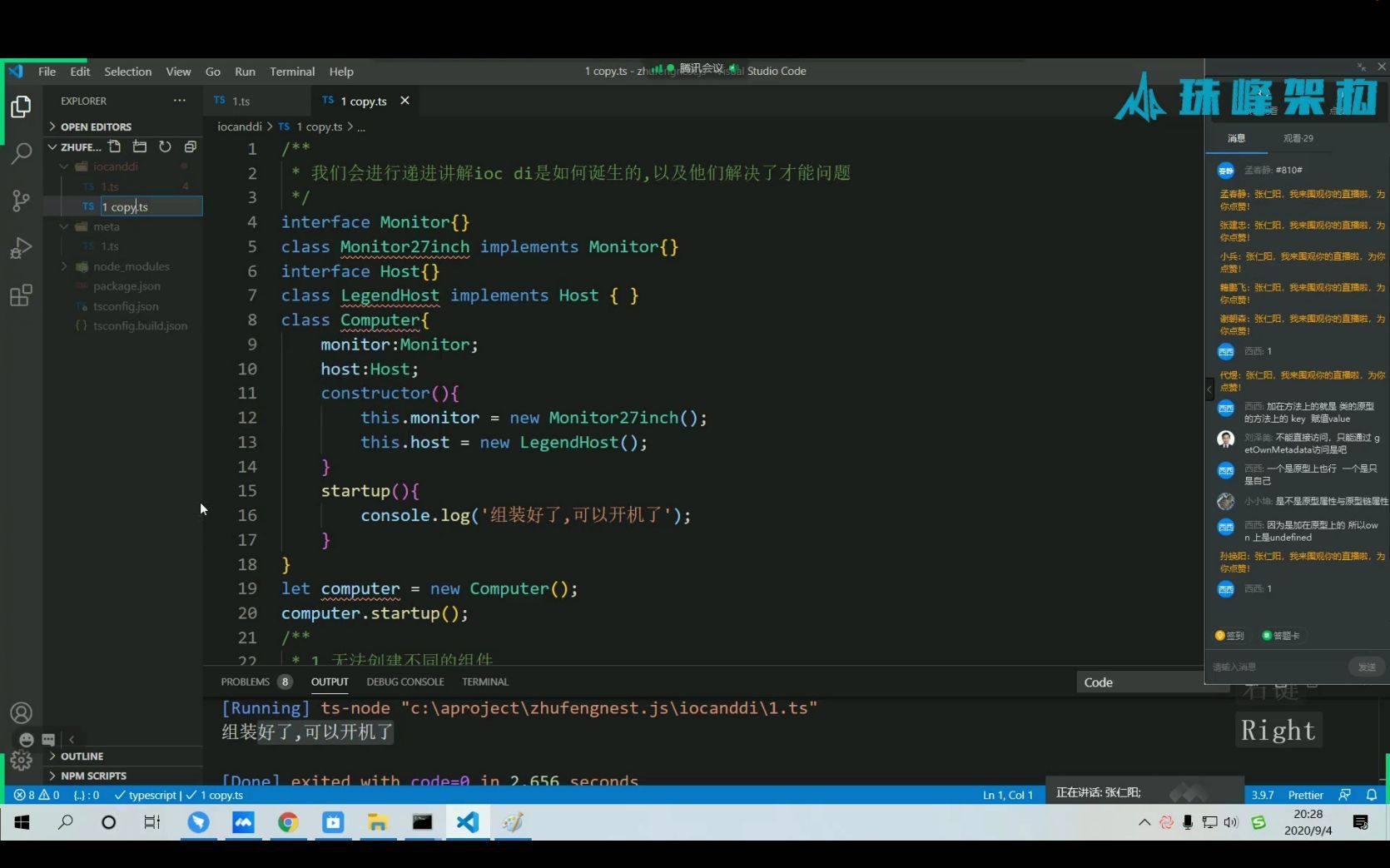Open the Edit menu
The image size is (1390, 868).
[x=80, y=72]
